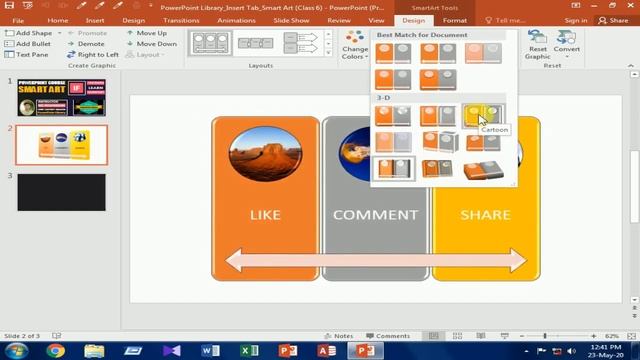The height and width of the screenshot is (360, 640).
Task: Open the Convert dropdown
Action: [567, 44]
